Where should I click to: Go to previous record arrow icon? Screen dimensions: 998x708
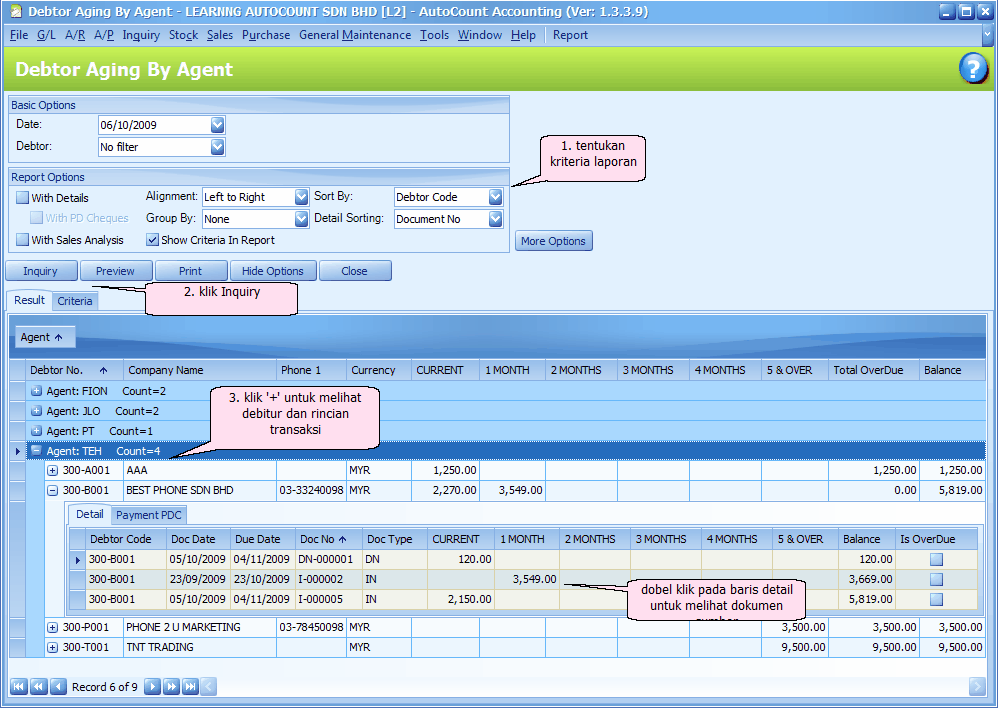coord(58,687)
